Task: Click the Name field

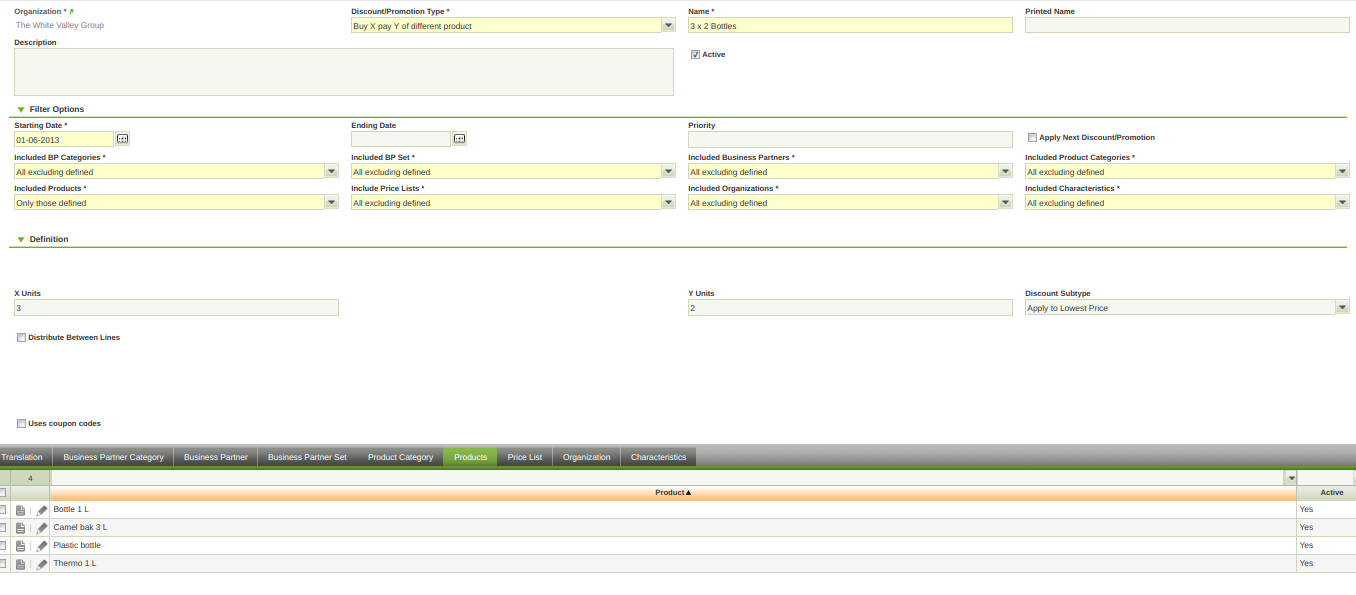Action: pos(850,25)
